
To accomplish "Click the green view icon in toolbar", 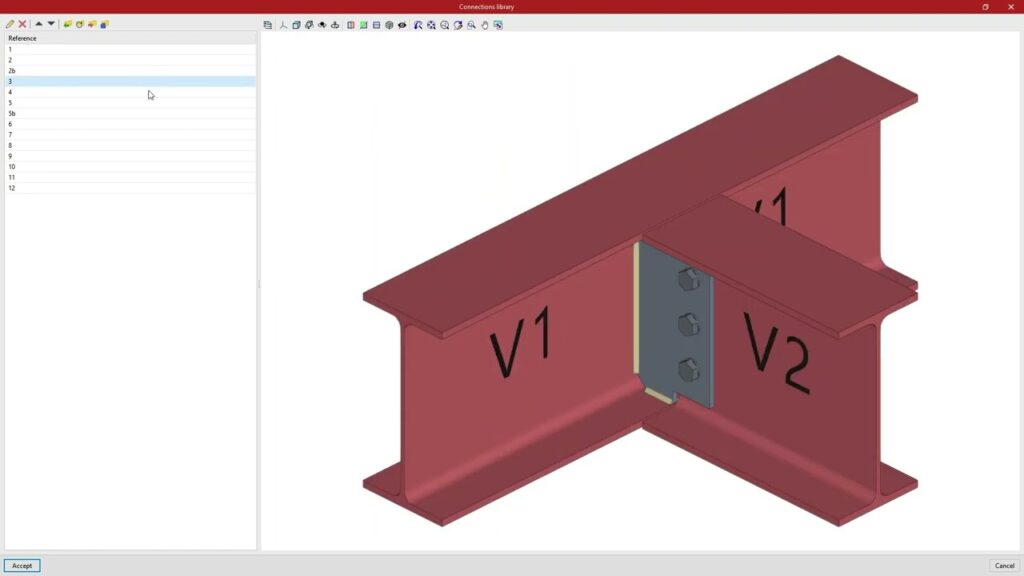I will (x=364, y=25).
